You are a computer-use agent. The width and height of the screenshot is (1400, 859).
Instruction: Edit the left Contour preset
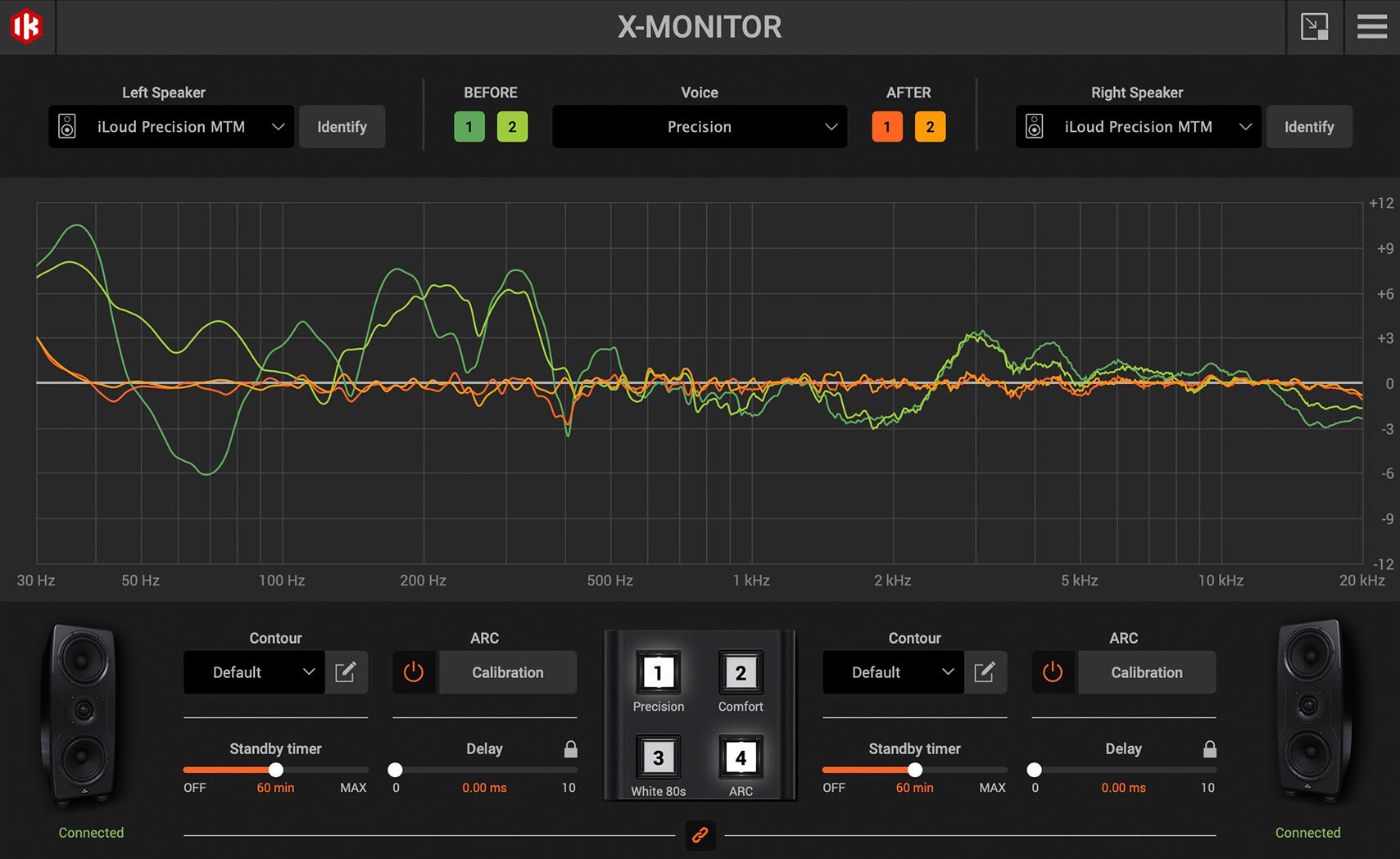pos(347,672)
